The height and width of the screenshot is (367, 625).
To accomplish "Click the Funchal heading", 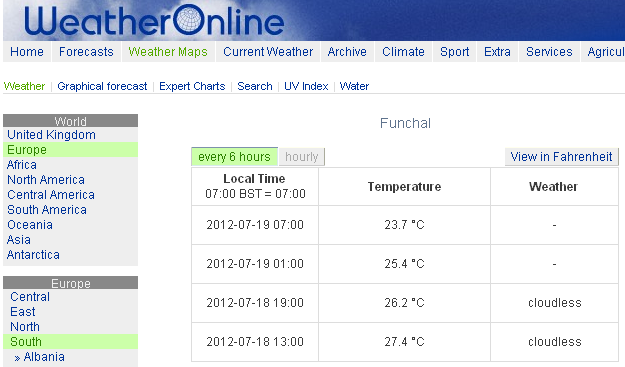I will [x=405, y=123].
